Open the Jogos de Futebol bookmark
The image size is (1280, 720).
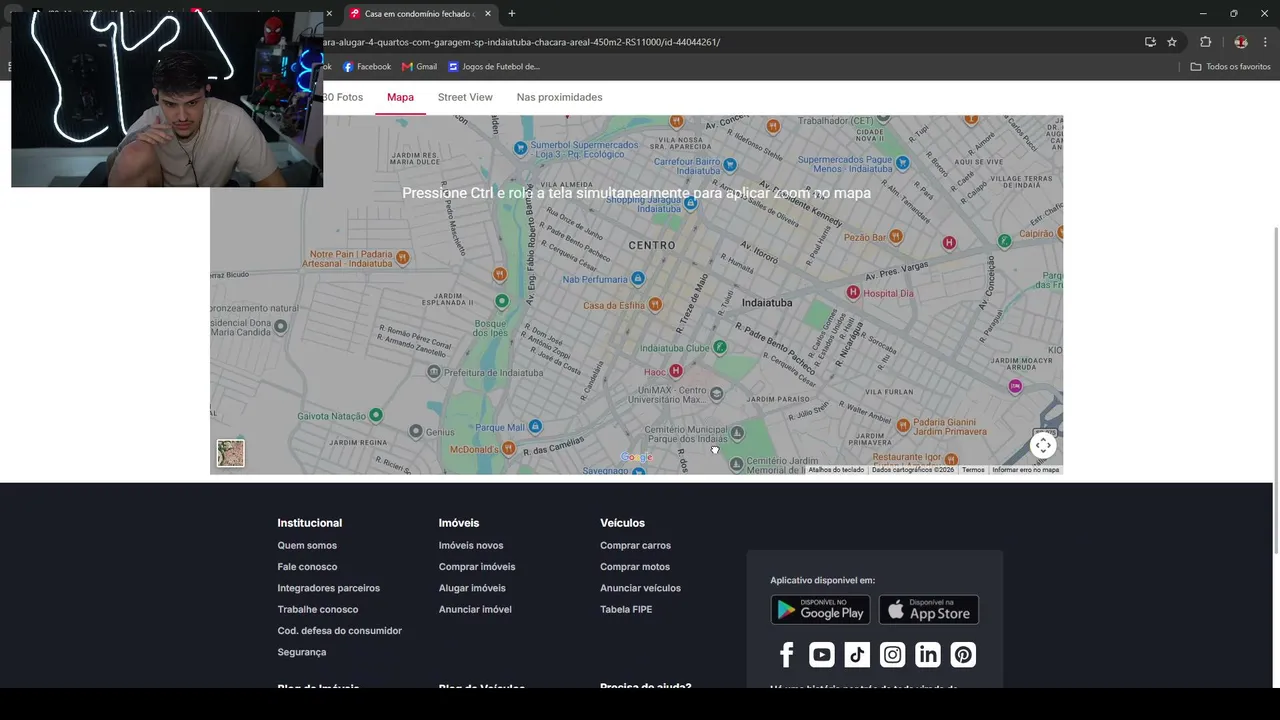[494, 67]
